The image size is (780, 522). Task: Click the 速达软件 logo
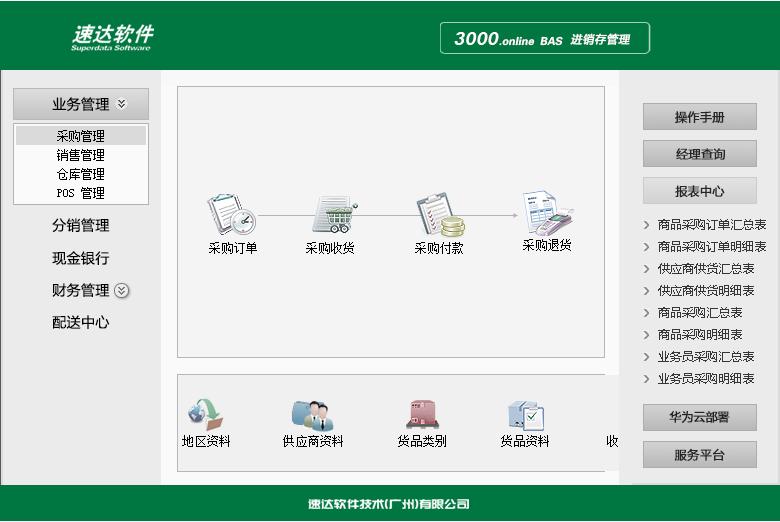coord(112,38)
